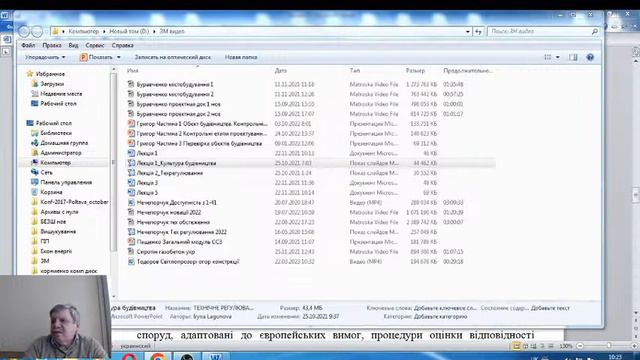This screenshot has width=640, height=360.
Task: Open the Сервис menu
Action: (x=95, y=45)
